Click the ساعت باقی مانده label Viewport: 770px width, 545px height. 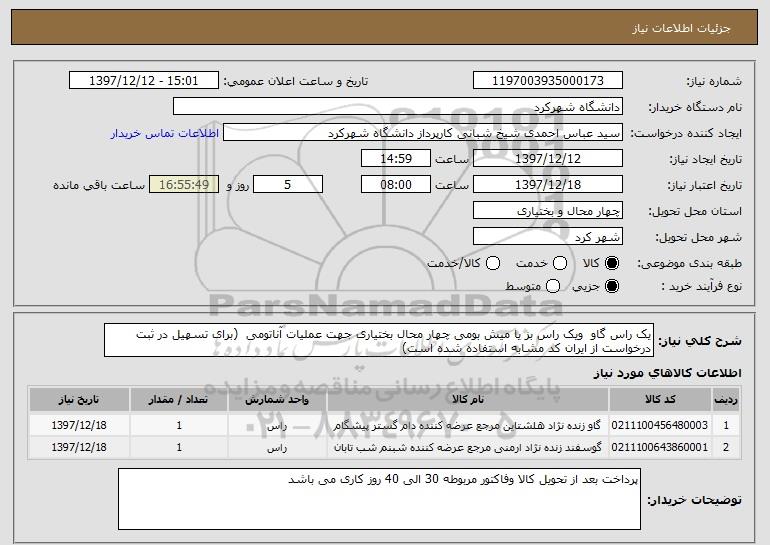99,185
